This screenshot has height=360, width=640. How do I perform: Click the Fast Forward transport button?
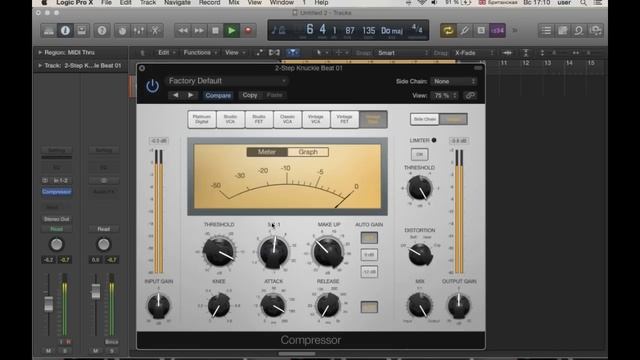[x=199, y=31]
